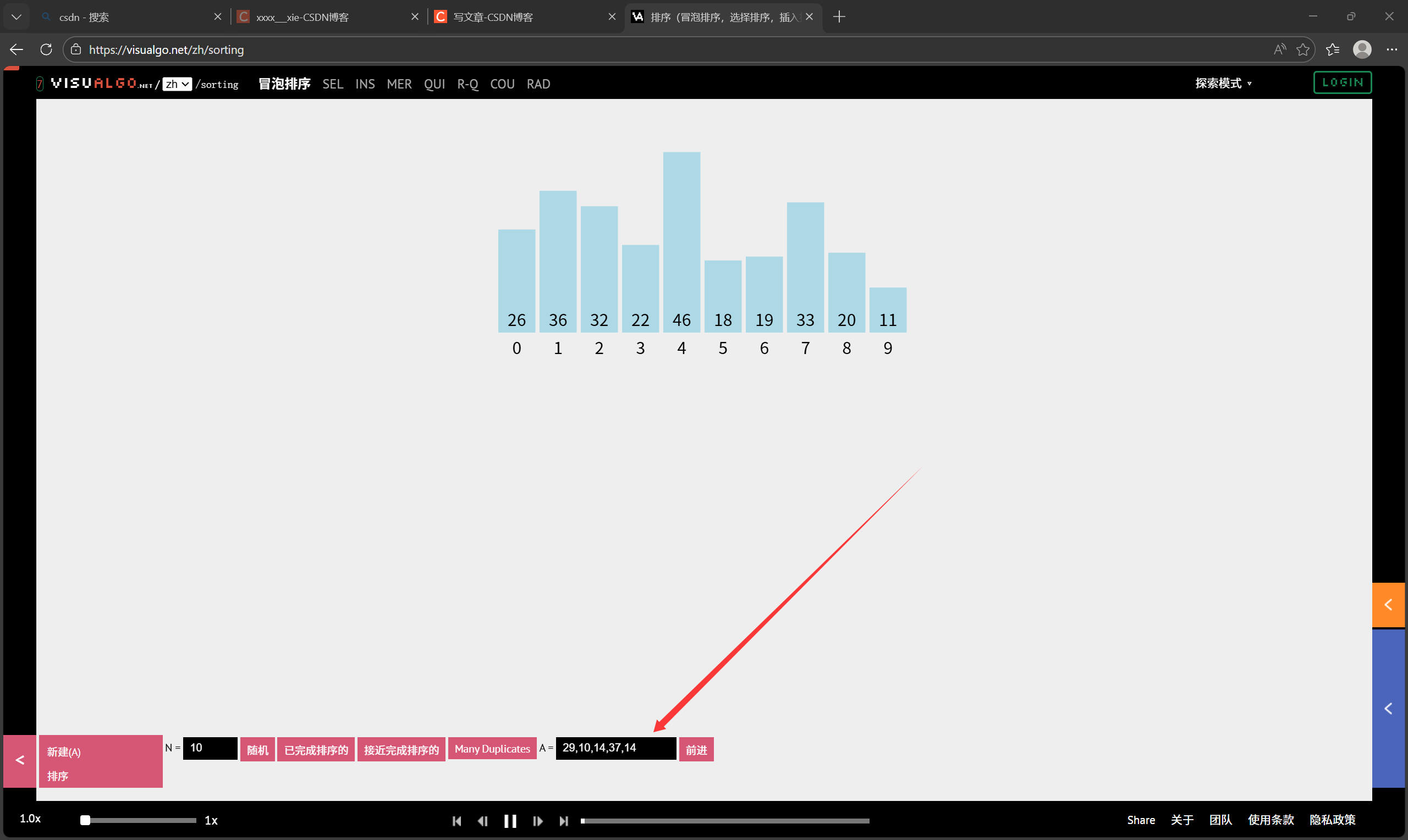This screenshot has width=1408, height=840.
Task: Jump to the last animation step
Action: pos(564,821)
